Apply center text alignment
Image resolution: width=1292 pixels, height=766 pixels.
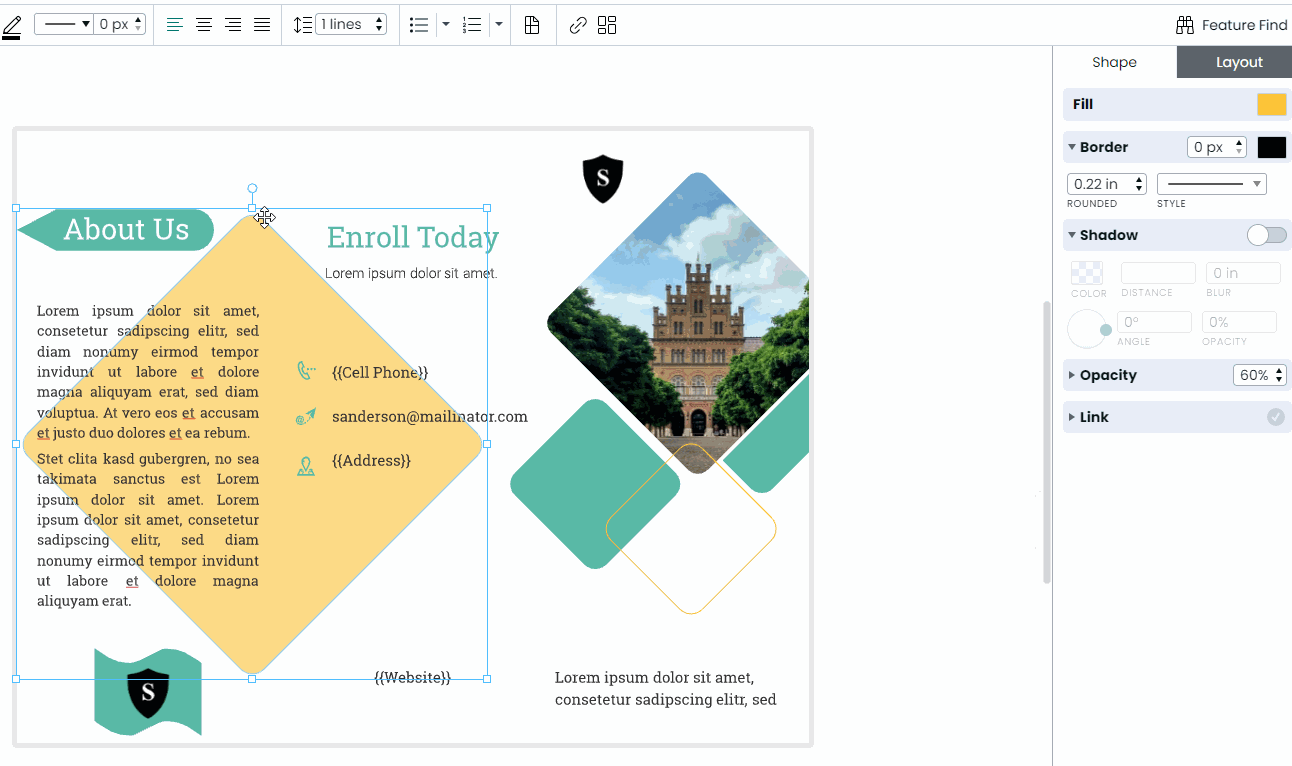[204, 24]
